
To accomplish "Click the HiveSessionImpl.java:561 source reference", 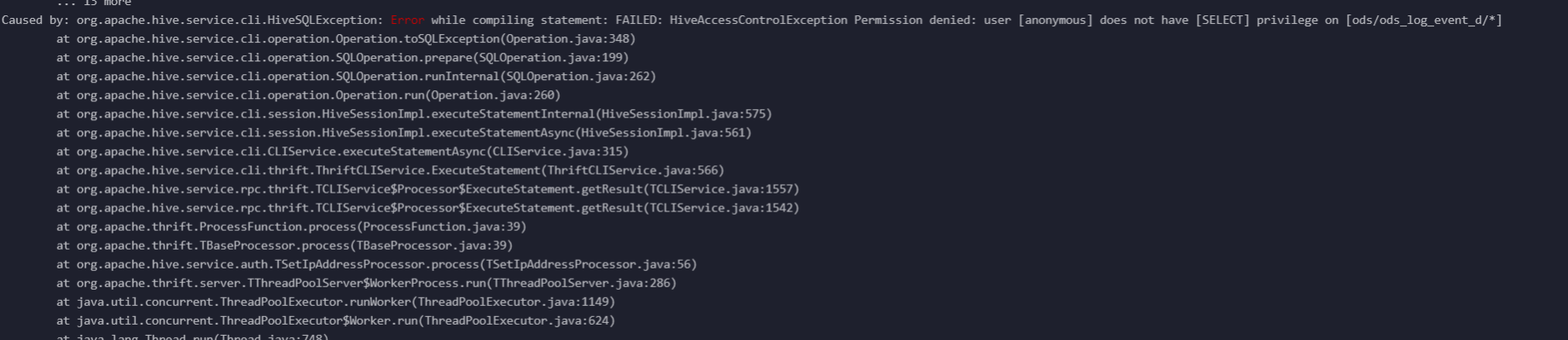I will point(663,132).
